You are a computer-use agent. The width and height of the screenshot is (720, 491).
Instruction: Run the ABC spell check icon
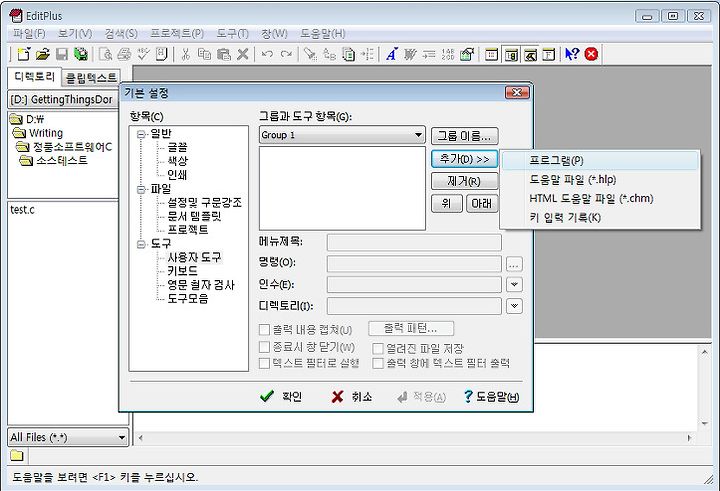tap(143, 54)
